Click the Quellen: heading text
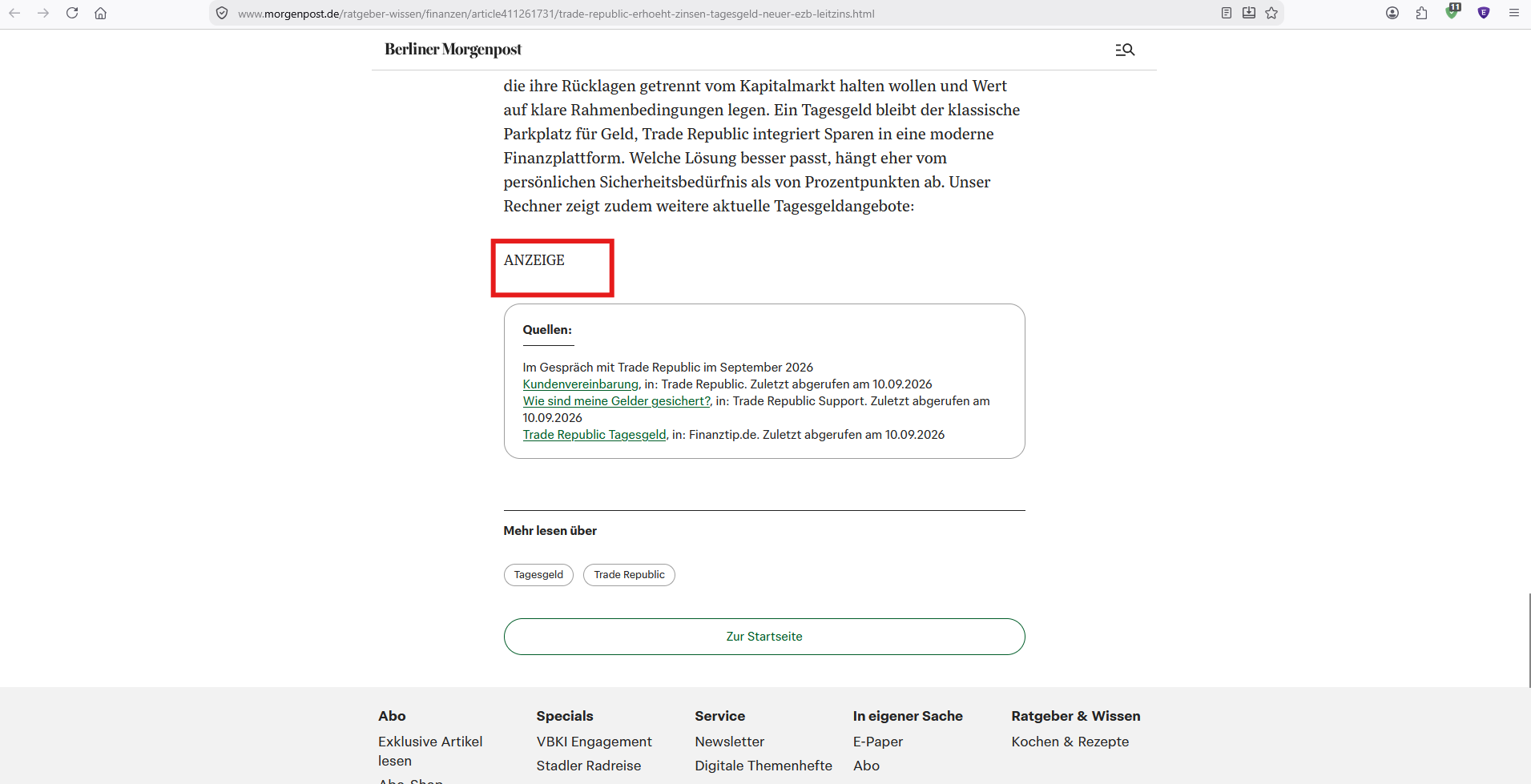Viewport: 1531px width, 784px height. click(x=547, y=330)
